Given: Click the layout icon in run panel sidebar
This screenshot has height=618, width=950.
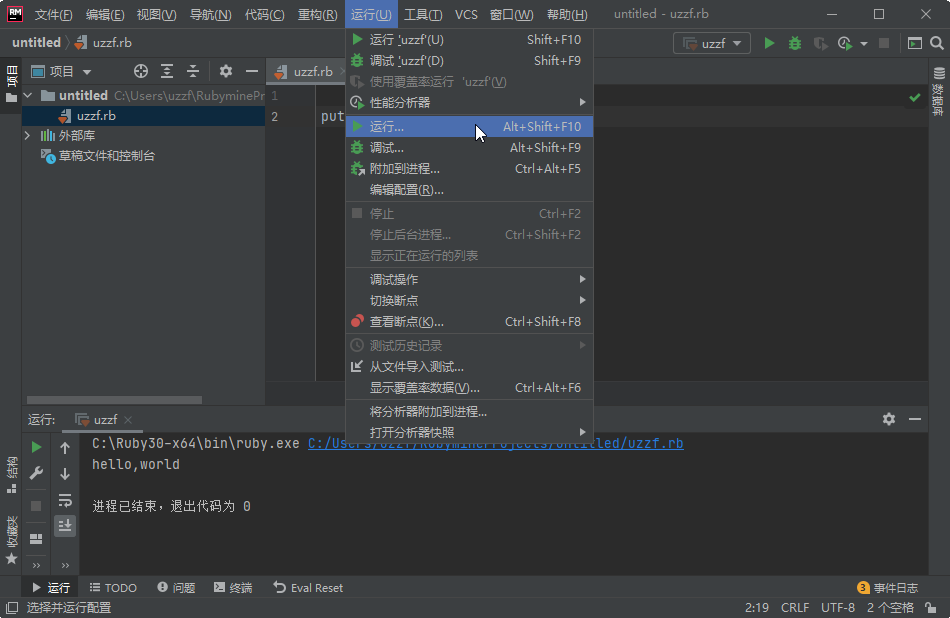Looking at the screenshot, I should (x=36, y=539).
